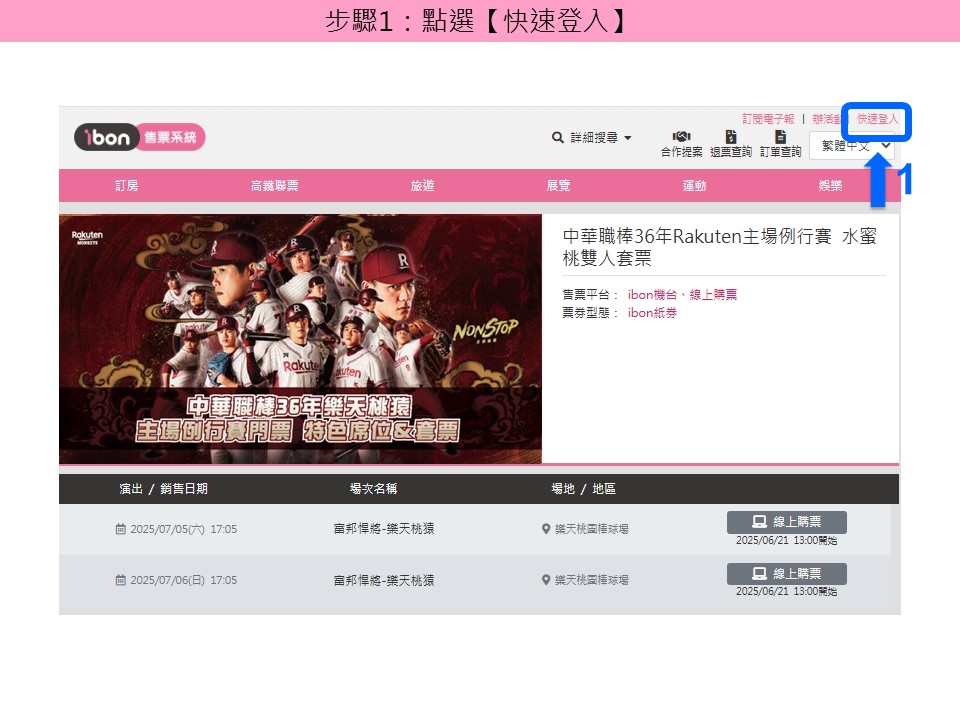Image resolution: width=960 pixels, height=720 pixels.
Task: Click the location pin in the 07/06 row
Action: pyautogui.click(x=546, y=580)
